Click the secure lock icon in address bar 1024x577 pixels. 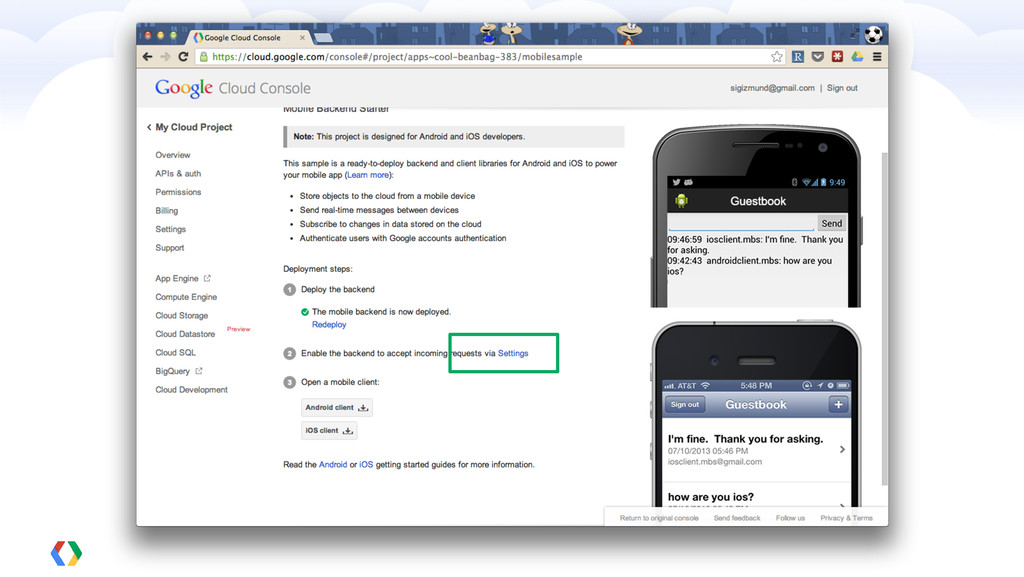(x=204, y=57)
